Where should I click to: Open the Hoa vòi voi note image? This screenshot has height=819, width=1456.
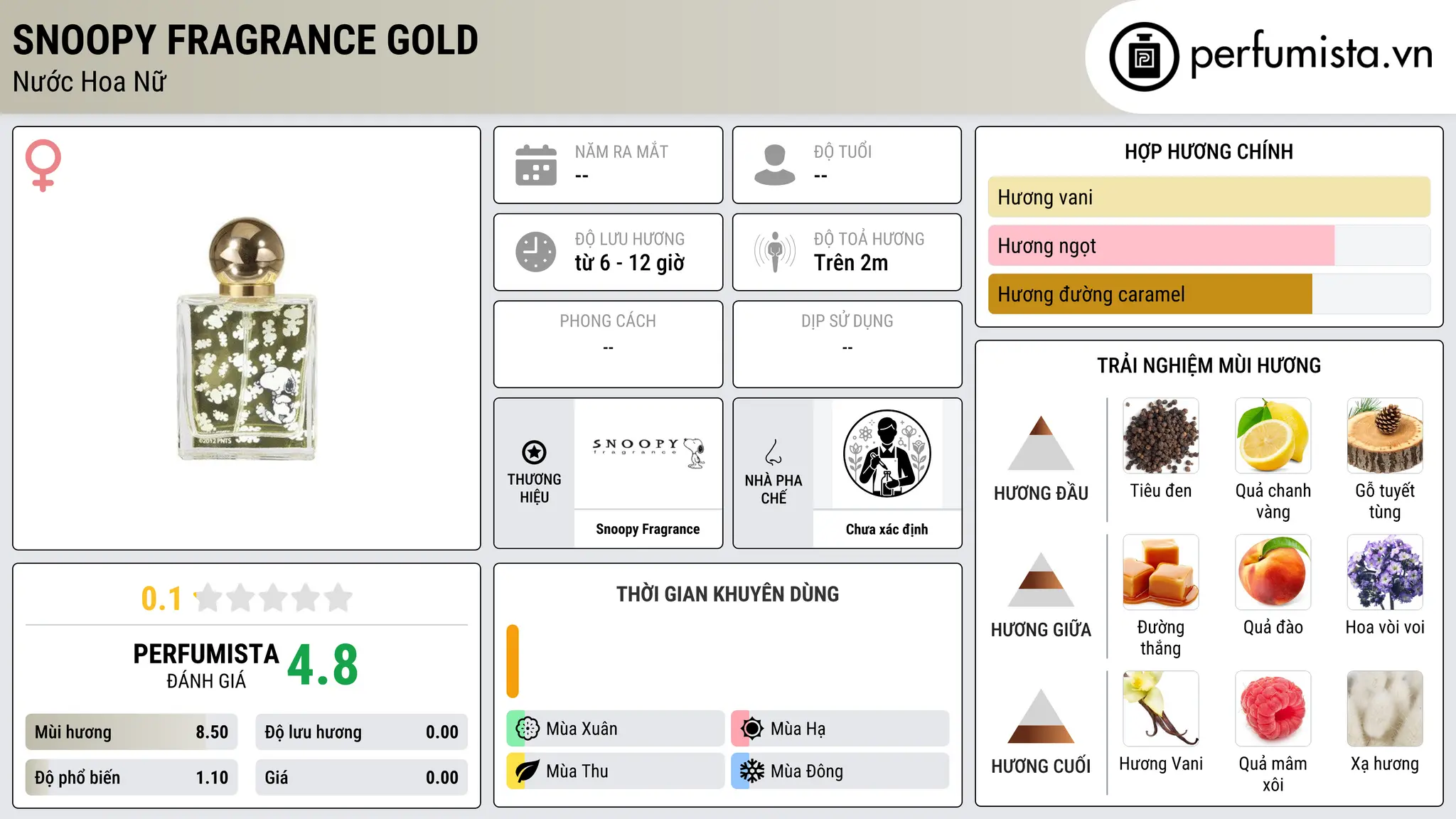1385,572
